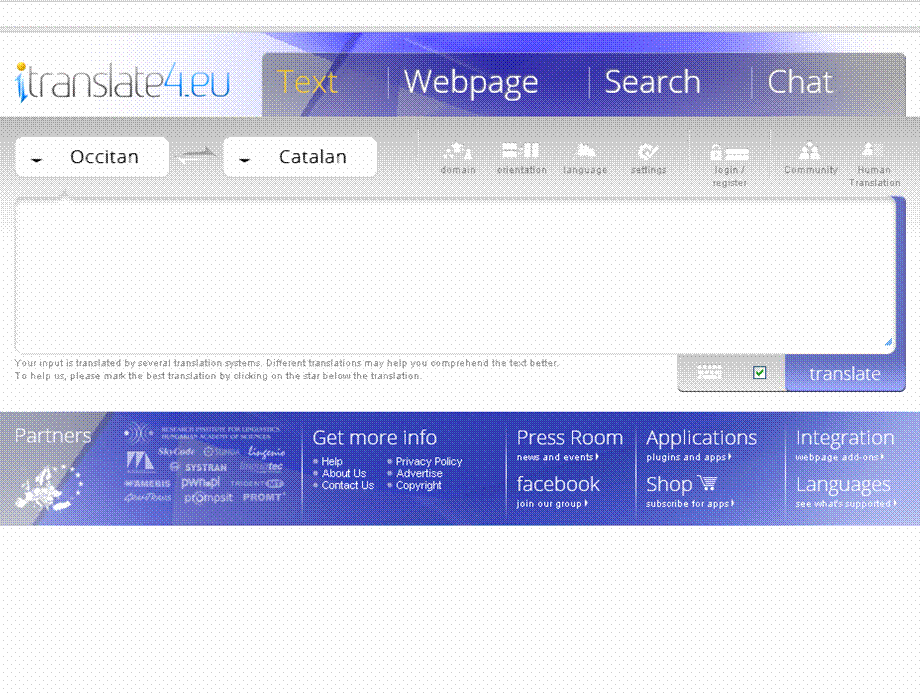Open the Community icon
Screen dimensions: 921x694
coord(810,151)
